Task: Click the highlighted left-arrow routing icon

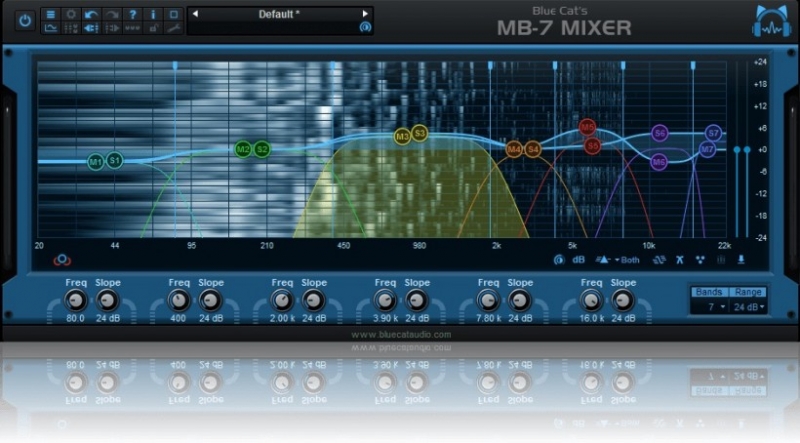Action: point(91,28)
